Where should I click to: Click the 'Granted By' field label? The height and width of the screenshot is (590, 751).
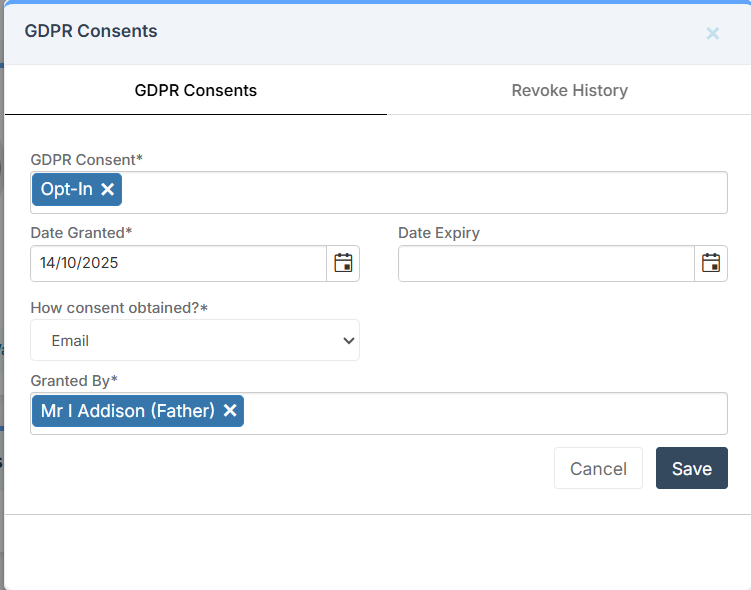(x=74, y=380)
